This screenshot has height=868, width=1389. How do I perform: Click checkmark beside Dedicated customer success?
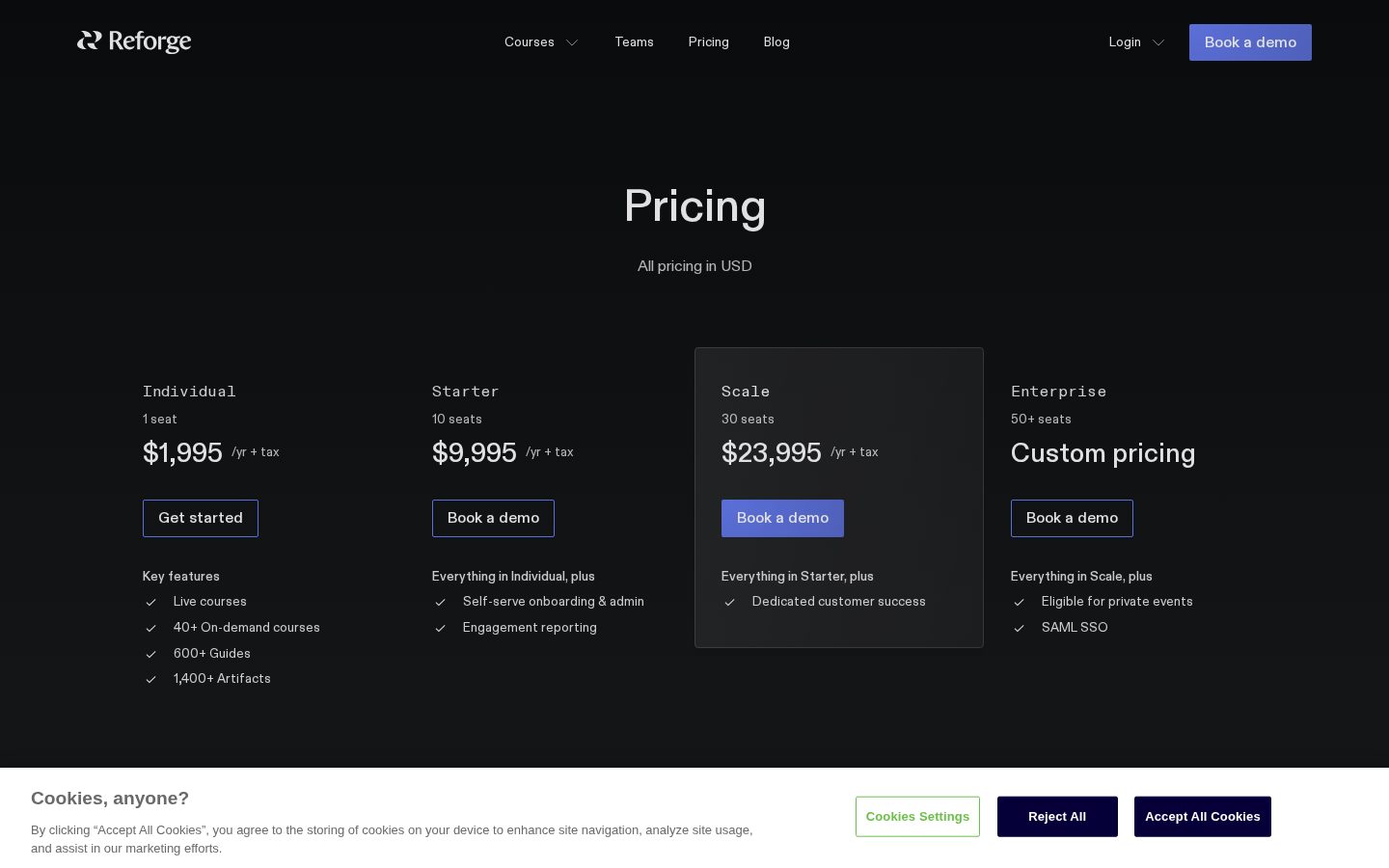(729, 602)
